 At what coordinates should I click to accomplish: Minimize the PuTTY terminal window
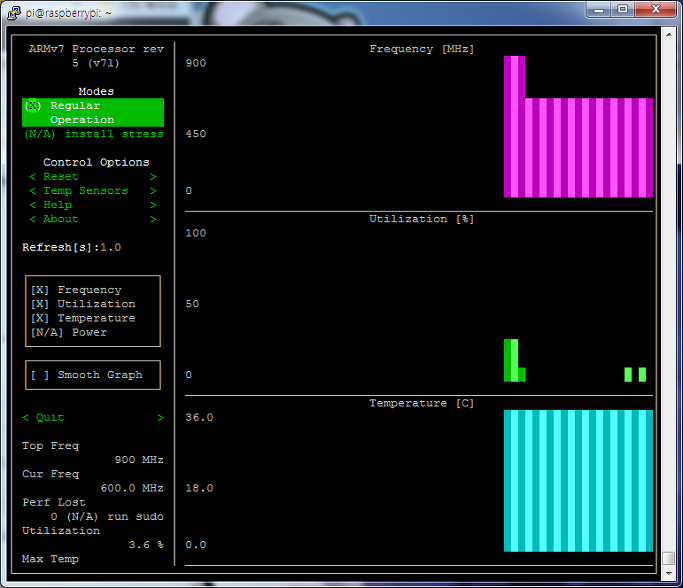click(599, 9)
